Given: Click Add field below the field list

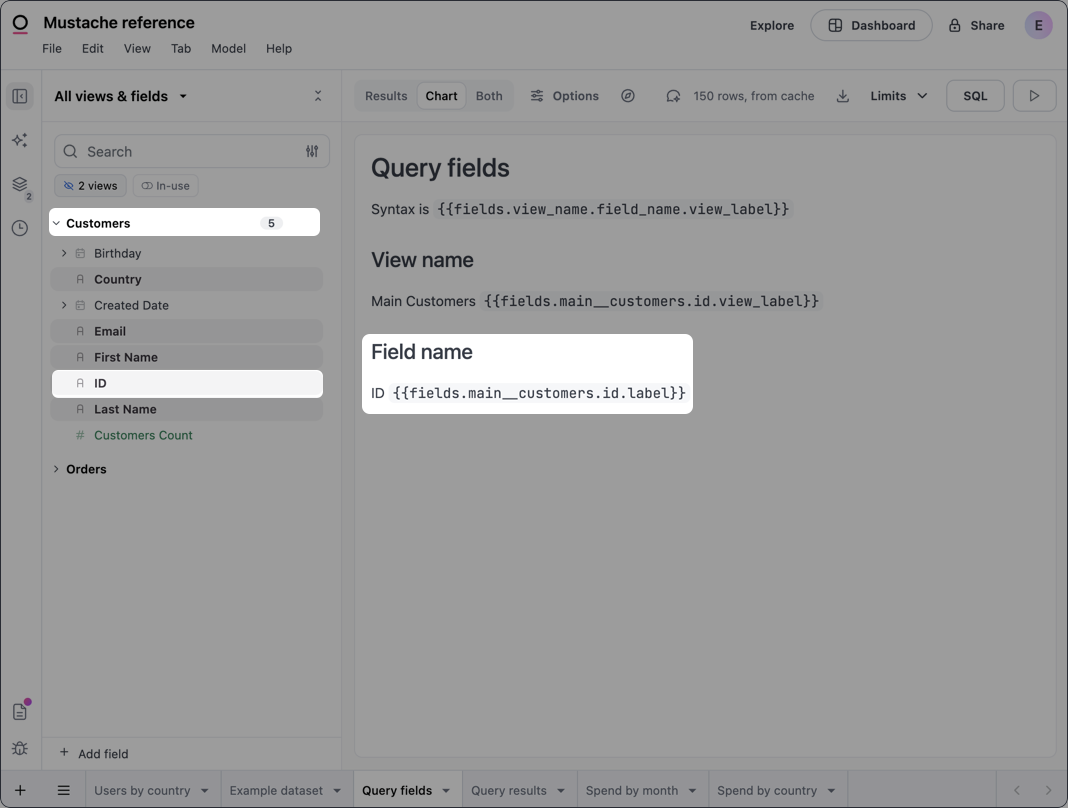Looking at the screenshot, I should coord(93,753).
